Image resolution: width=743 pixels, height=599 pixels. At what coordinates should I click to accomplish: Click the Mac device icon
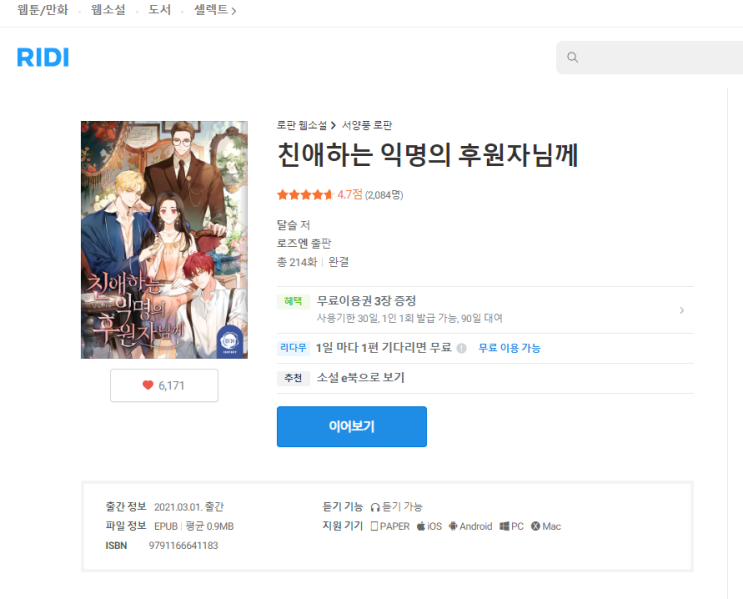(x=535, y=526)
